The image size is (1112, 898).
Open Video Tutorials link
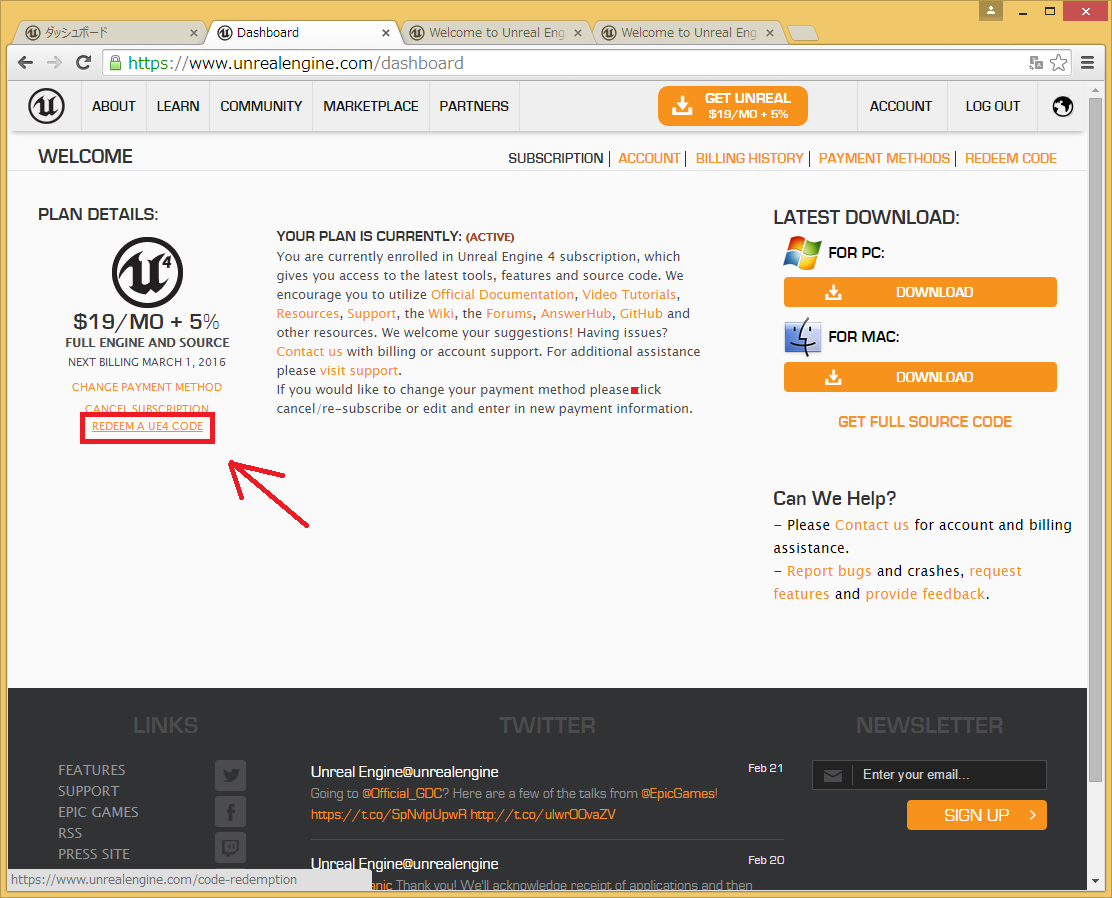[x=629, y=294]
